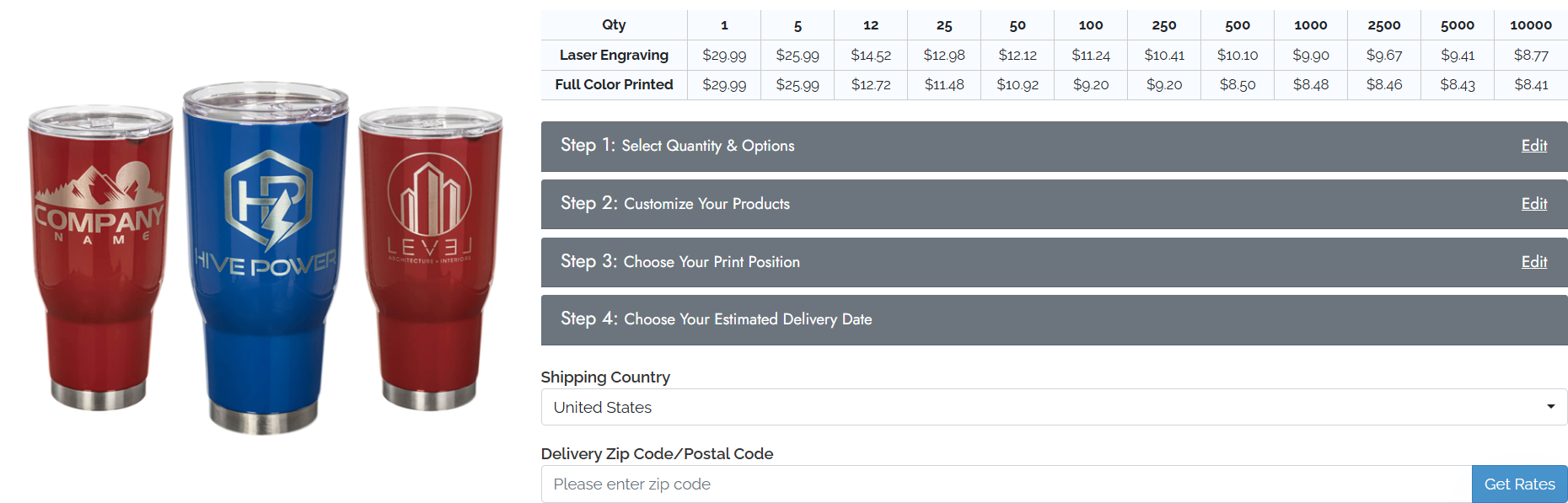Focus the zip code input field
Viewport: 1568px width, 503px height.
point(1003,484)
